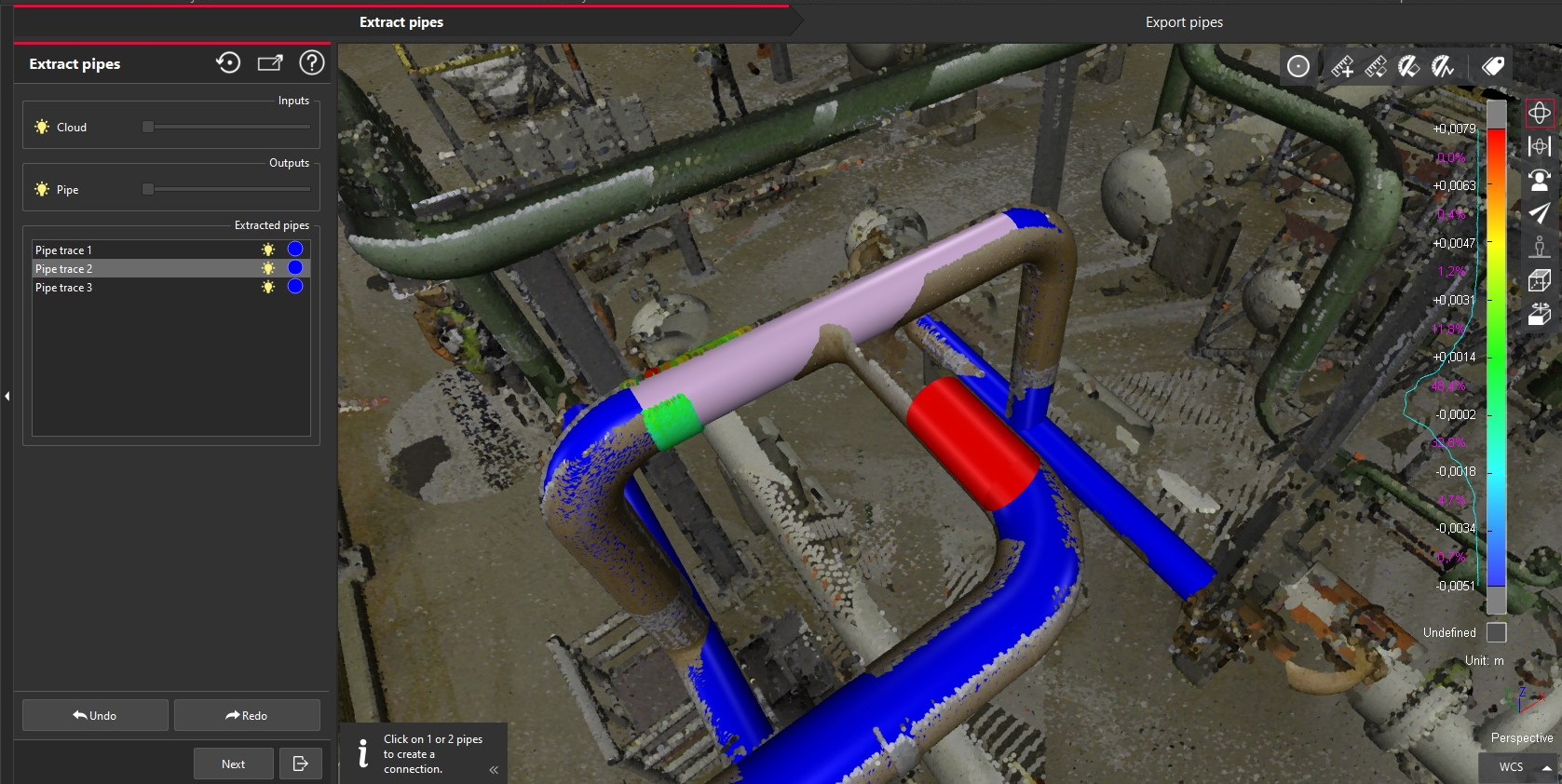Select the add measurement ruler-plus tool

click(1342, 66)
